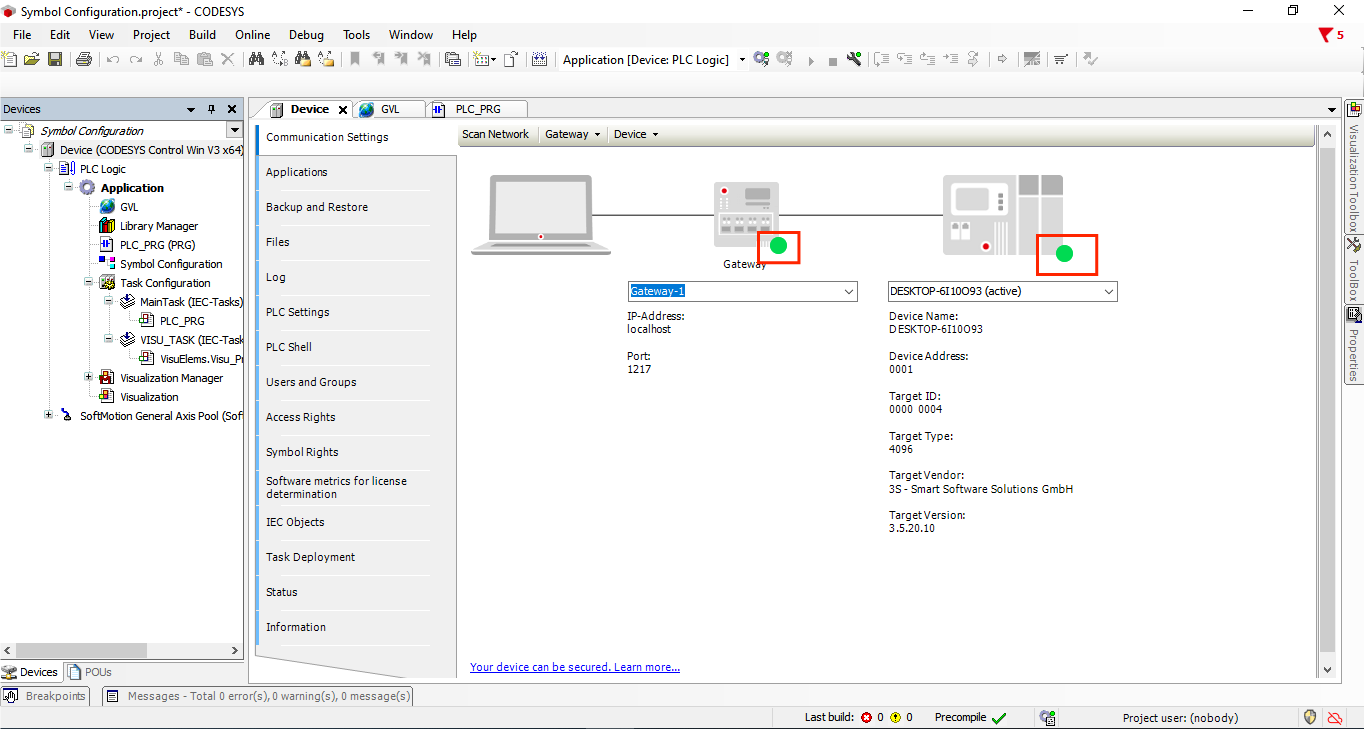Expand the Visualization Manager tree node

point(89,378)
